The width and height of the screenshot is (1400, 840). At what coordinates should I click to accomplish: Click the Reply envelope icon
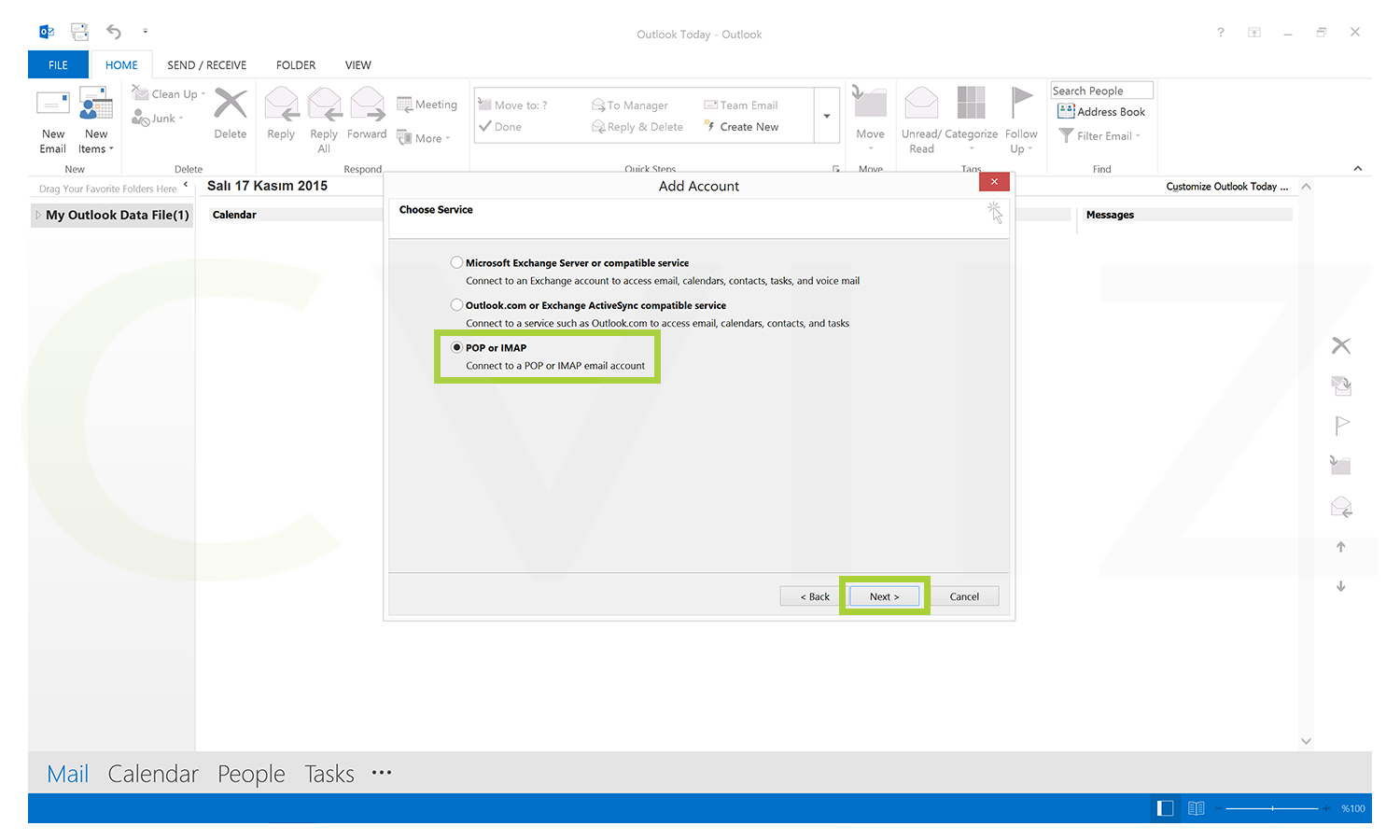pos(281,104)
